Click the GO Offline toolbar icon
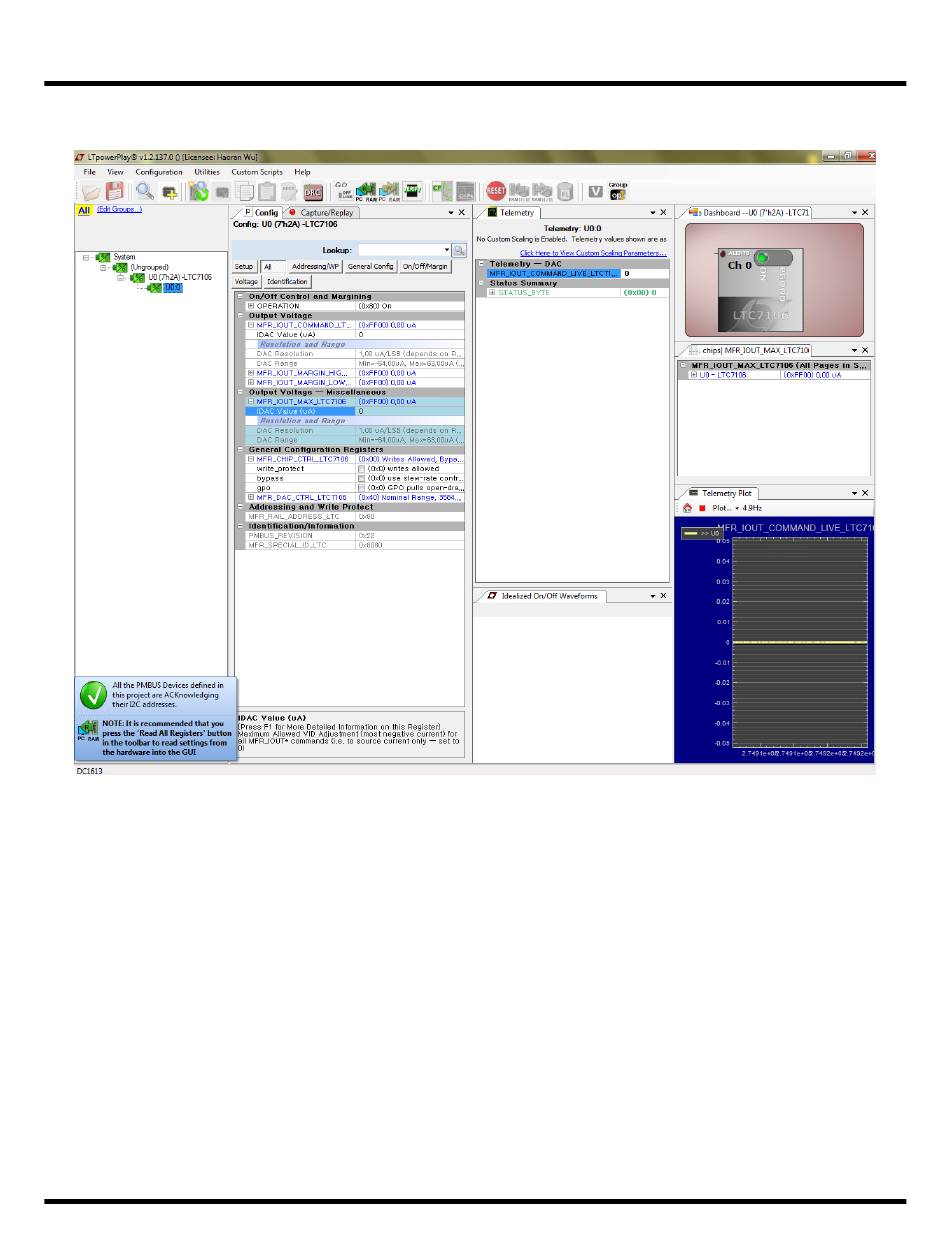This screenshot has width=950, height=1248. 343,191
